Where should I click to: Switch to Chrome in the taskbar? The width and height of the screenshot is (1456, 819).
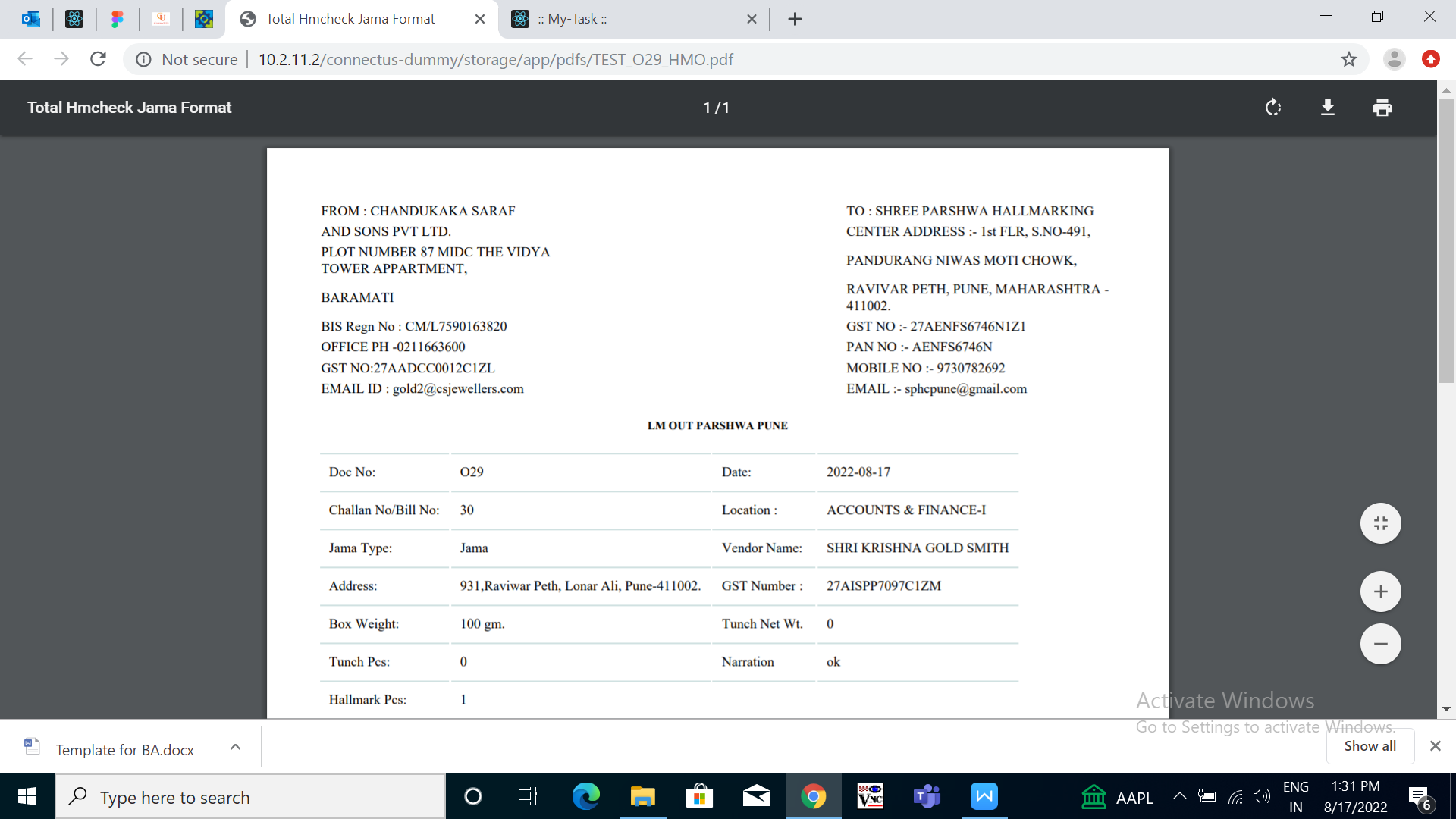(x=813, y=796)
